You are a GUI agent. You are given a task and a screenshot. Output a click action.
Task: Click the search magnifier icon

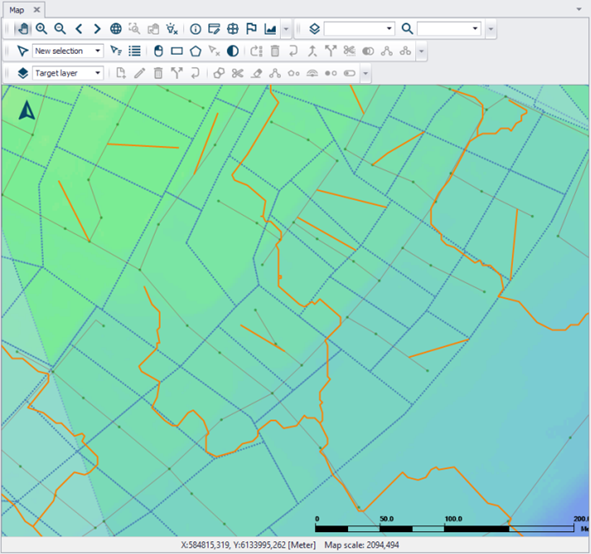(x=407, y=29)
